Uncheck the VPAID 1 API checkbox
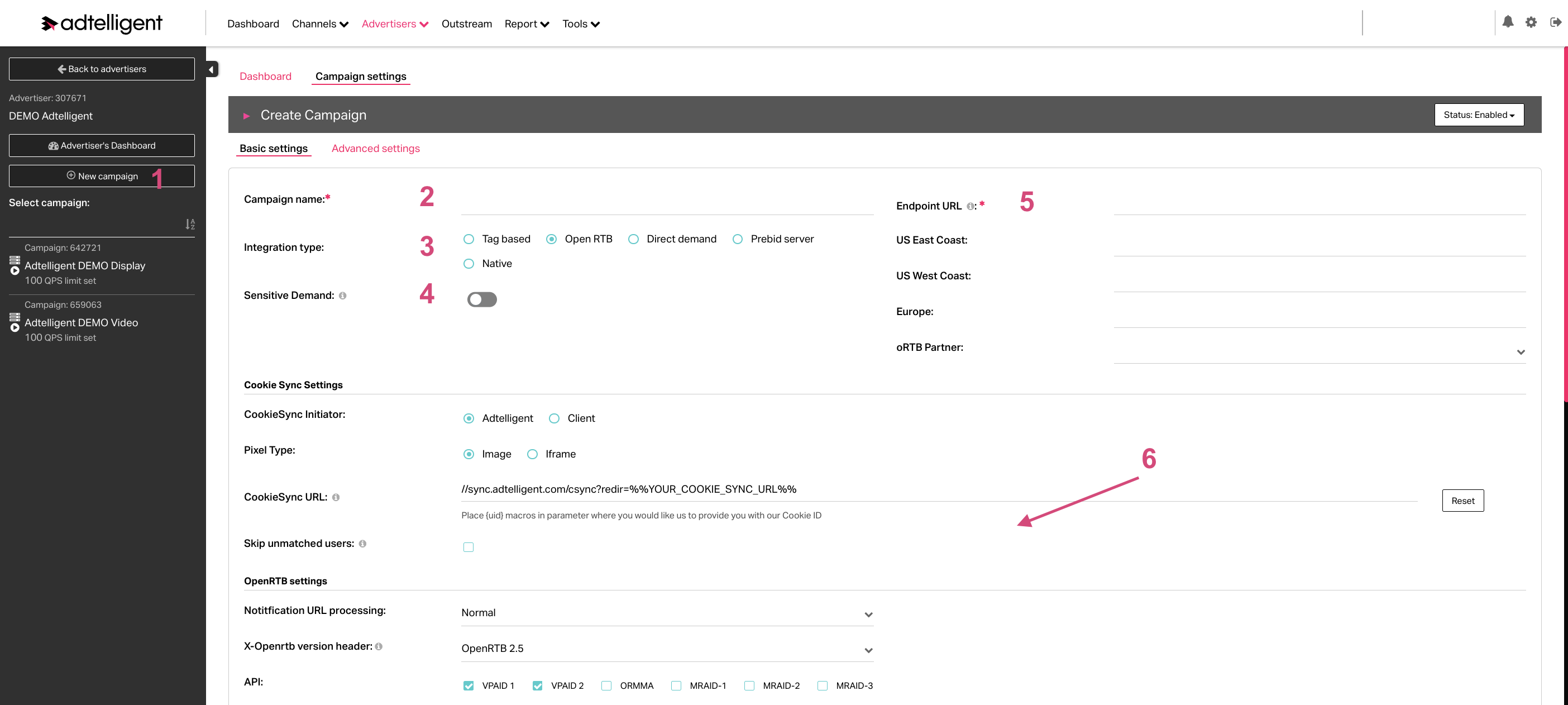This screenshot has height=705, width=1568. [x=468, y=685]
